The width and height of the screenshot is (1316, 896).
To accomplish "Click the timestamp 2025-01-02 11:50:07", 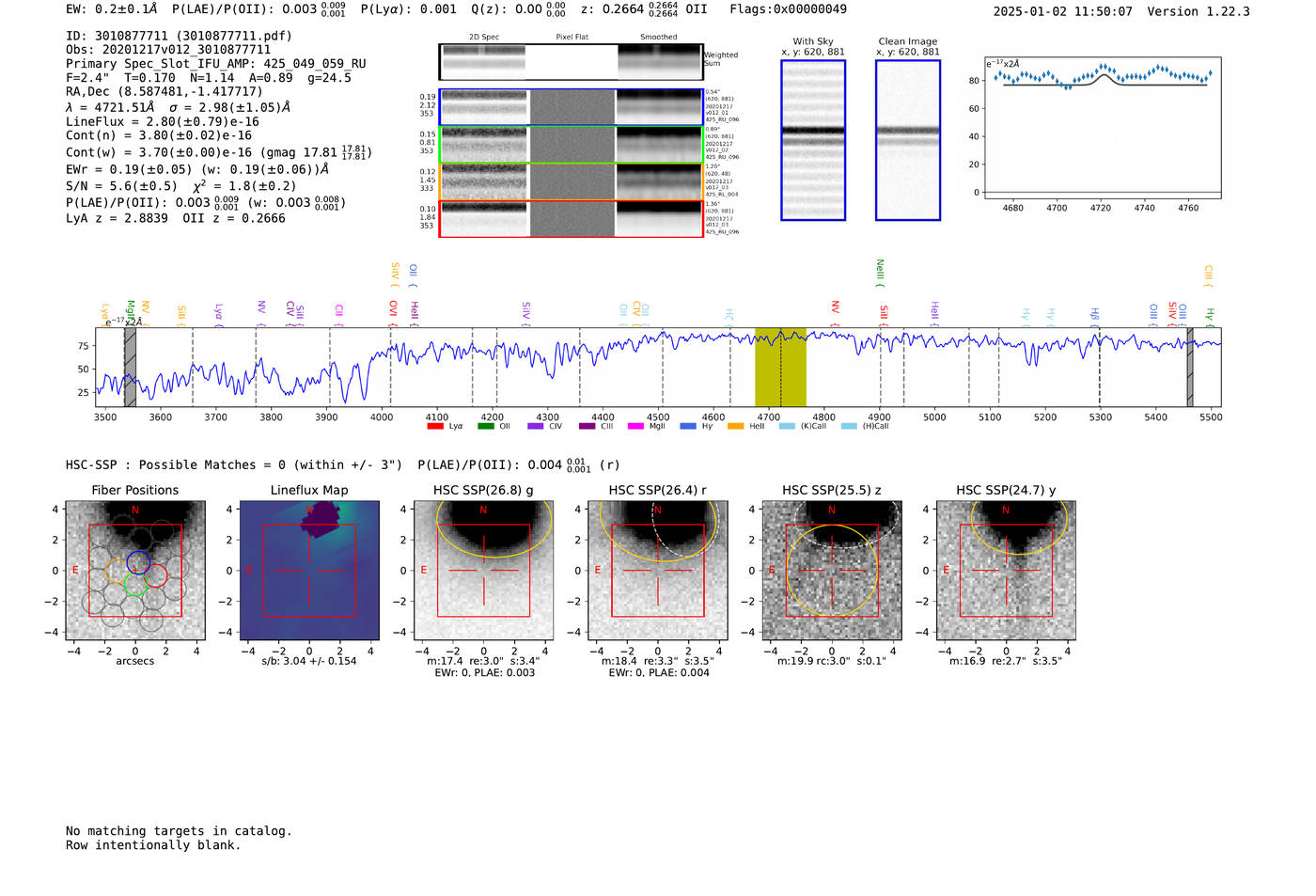I will [1062, 11].
